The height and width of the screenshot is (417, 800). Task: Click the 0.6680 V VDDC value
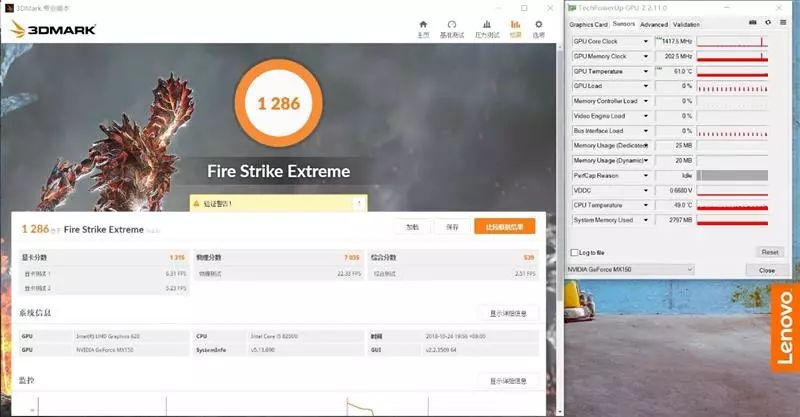681,190
